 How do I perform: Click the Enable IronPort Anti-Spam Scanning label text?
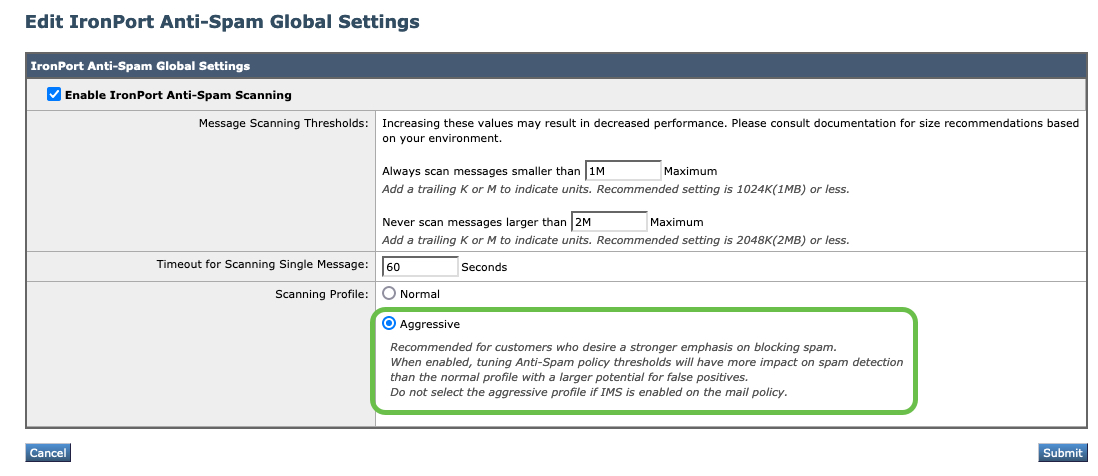tap(178, 95)
